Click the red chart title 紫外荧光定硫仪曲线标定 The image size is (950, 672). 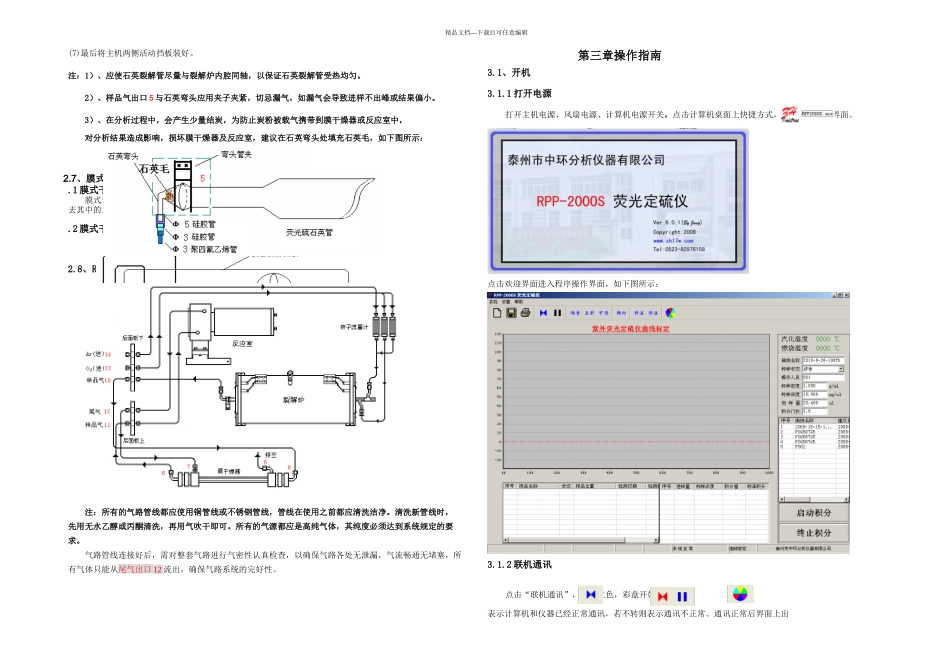click(631, 328)
